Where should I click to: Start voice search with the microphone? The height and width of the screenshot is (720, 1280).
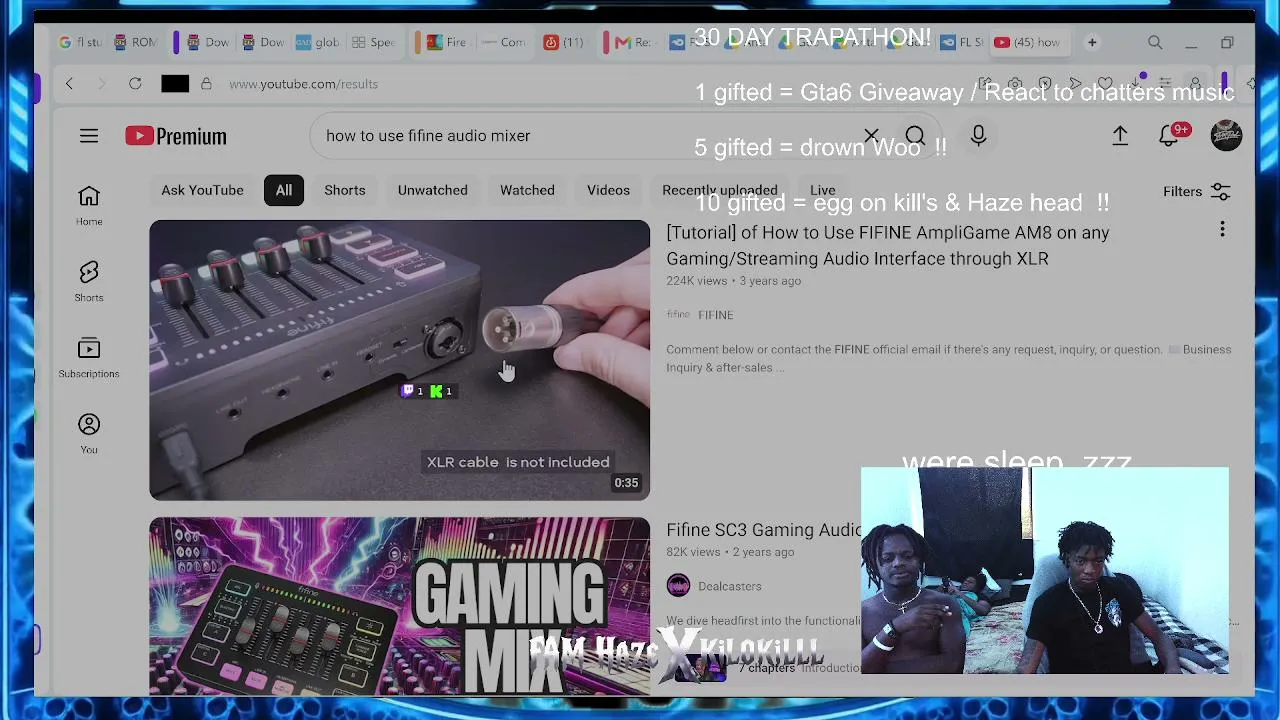coord(978,136)
